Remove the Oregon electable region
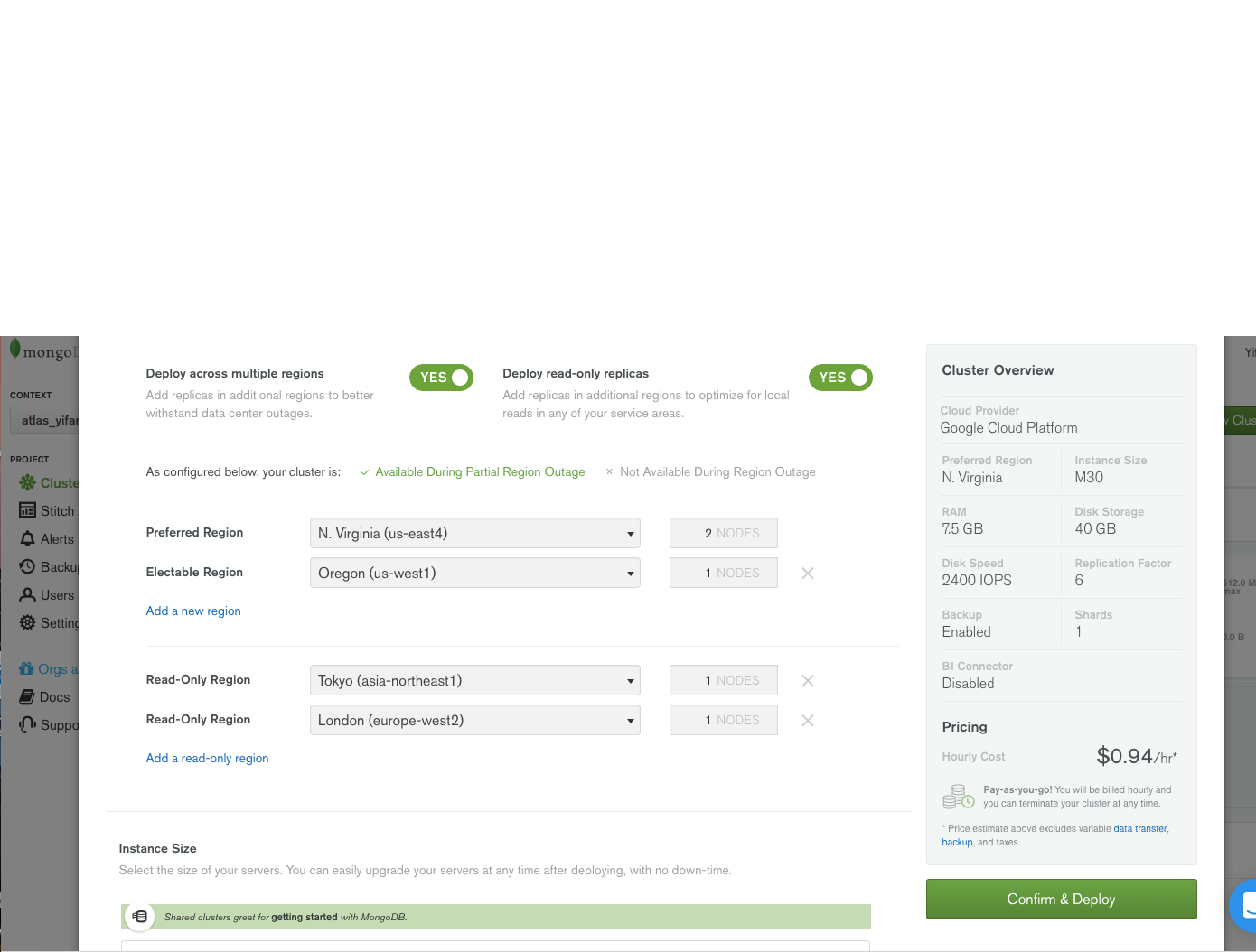The width and height of the screenshot is (1256, 952). (808, 573)
